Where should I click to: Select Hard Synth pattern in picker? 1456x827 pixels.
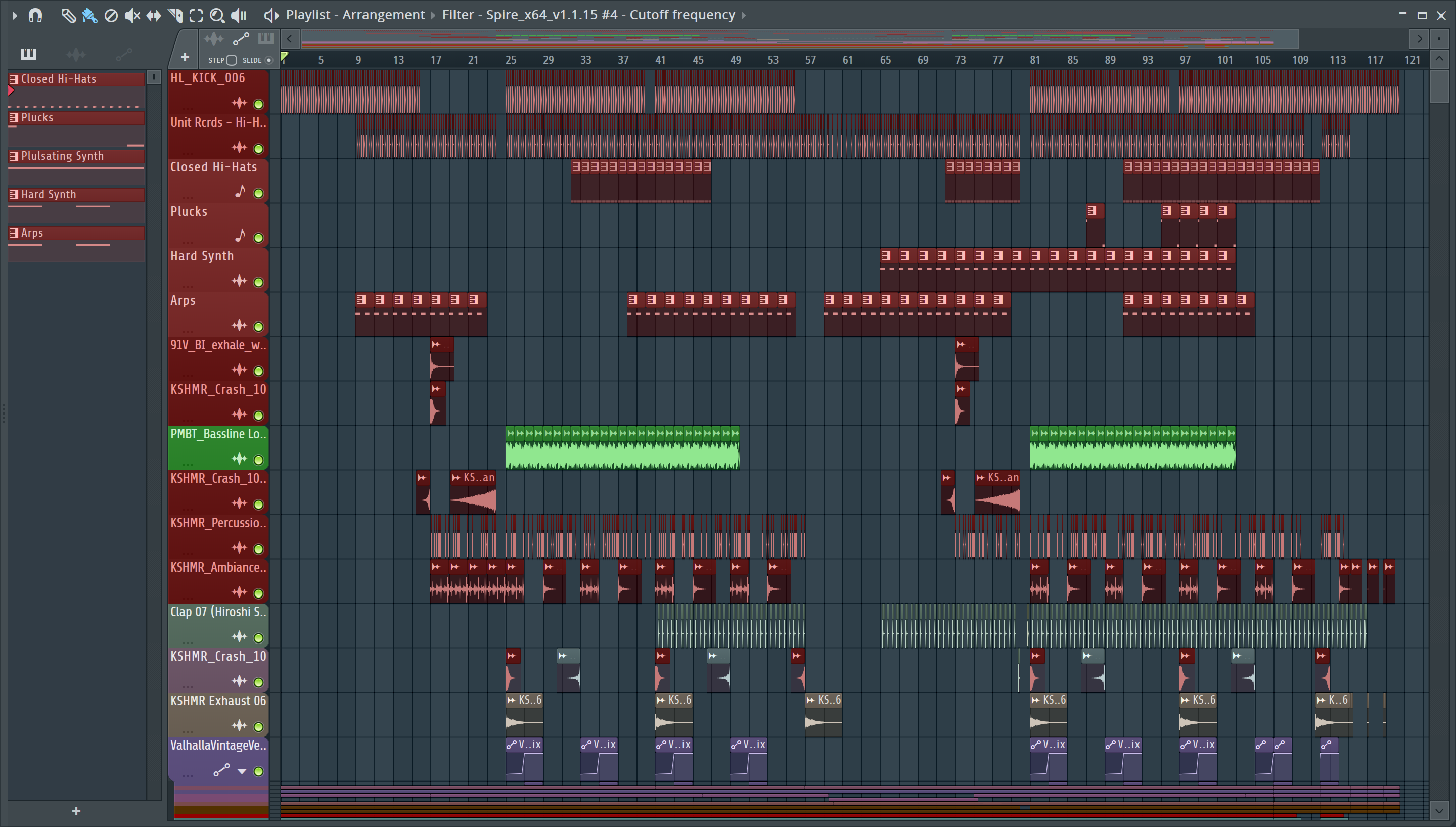76,194
